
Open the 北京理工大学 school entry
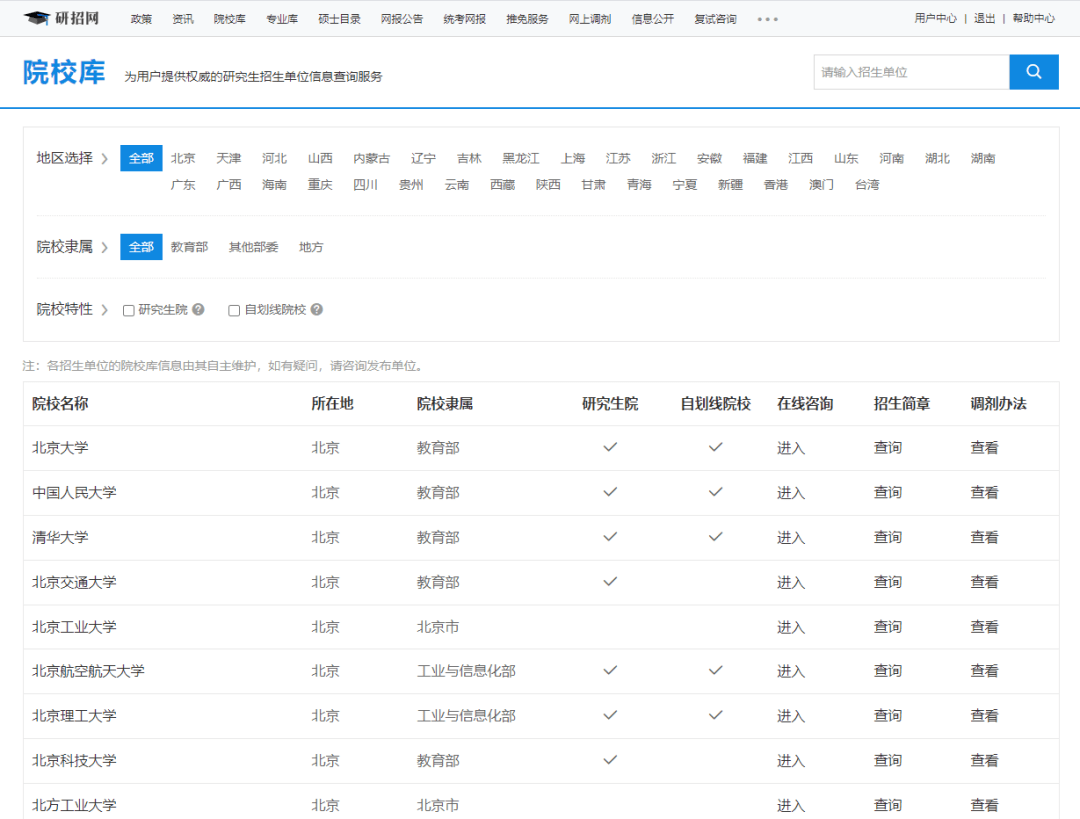(x=74, y=716)
